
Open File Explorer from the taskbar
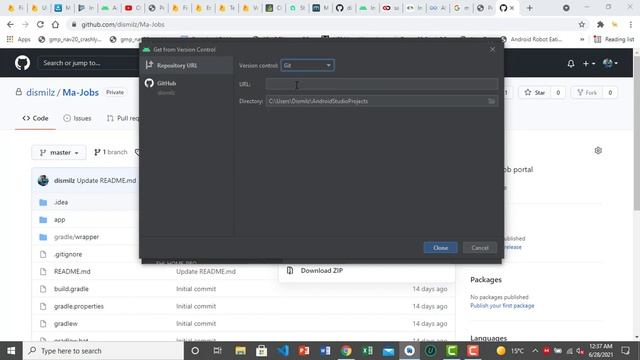(x=240, y=351)
